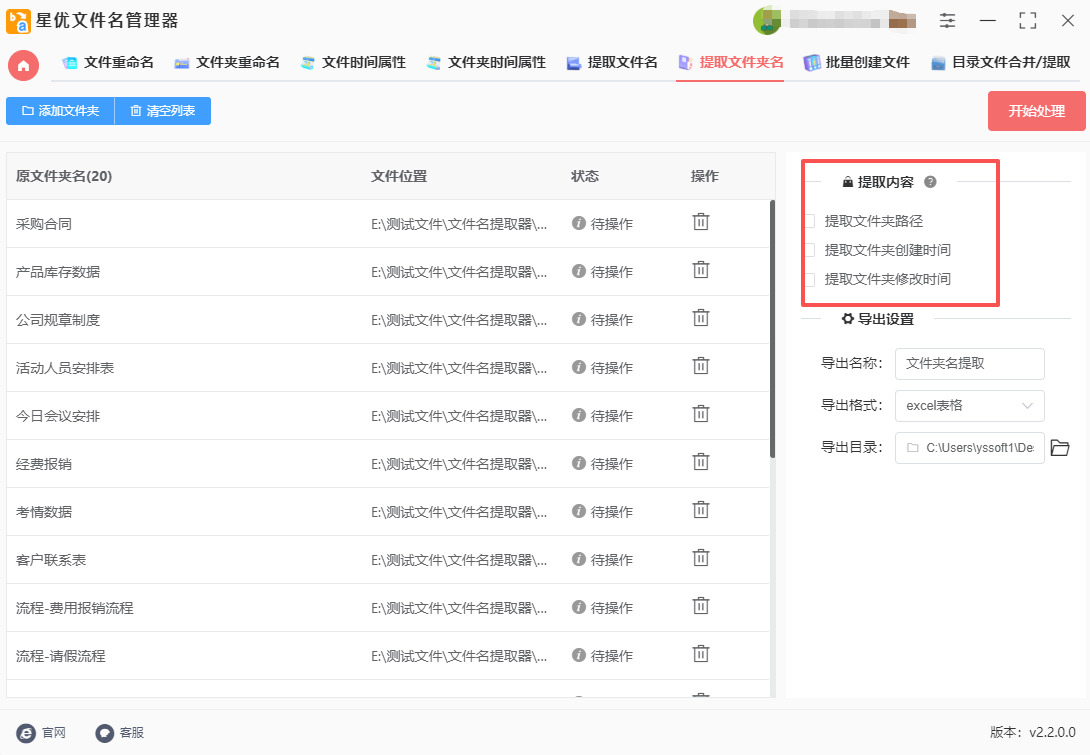Viewport: 1090px width, 755px height.
Task: Open the 批量创建文件 tab
Action: tap(857, 62)
